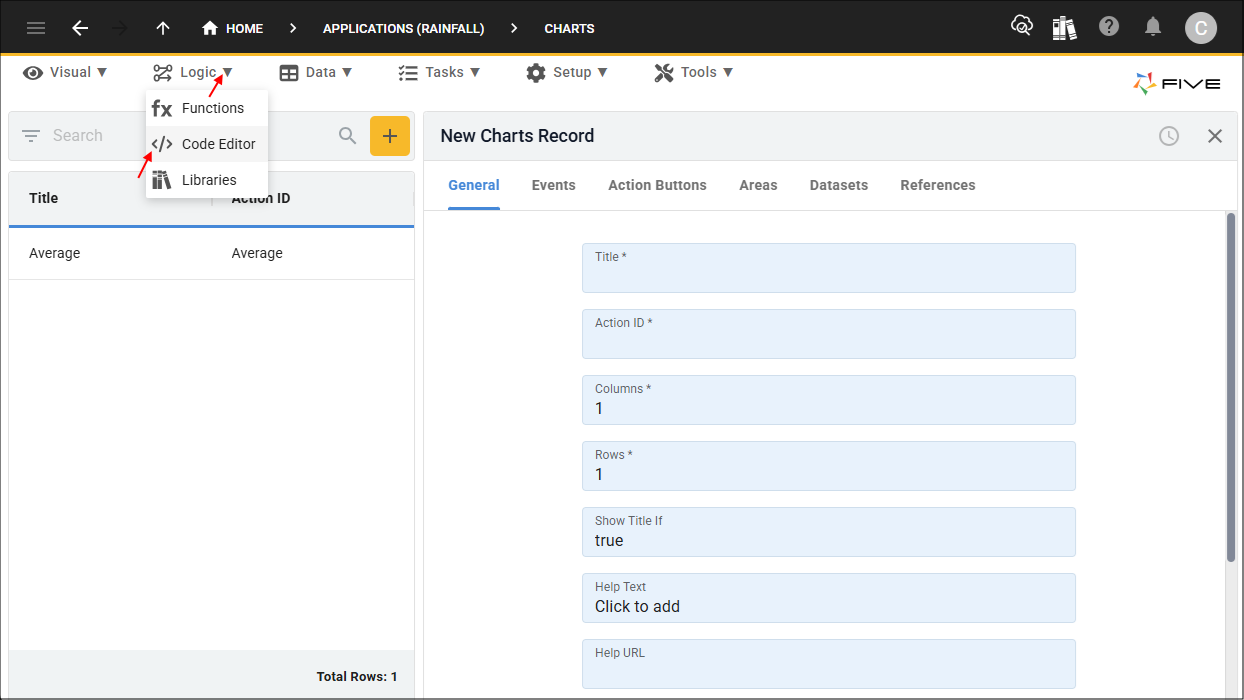Open the help question mark icon
The height and width of the screenshot is (700, 1244).
pyautogui.click(x=1109, y=27)
